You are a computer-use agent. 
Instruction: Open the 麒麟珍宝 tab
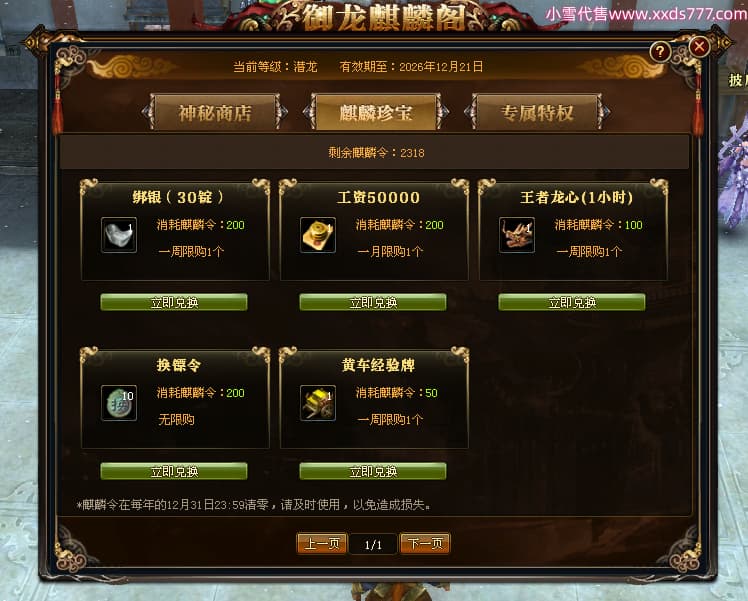tap(376, 113)
